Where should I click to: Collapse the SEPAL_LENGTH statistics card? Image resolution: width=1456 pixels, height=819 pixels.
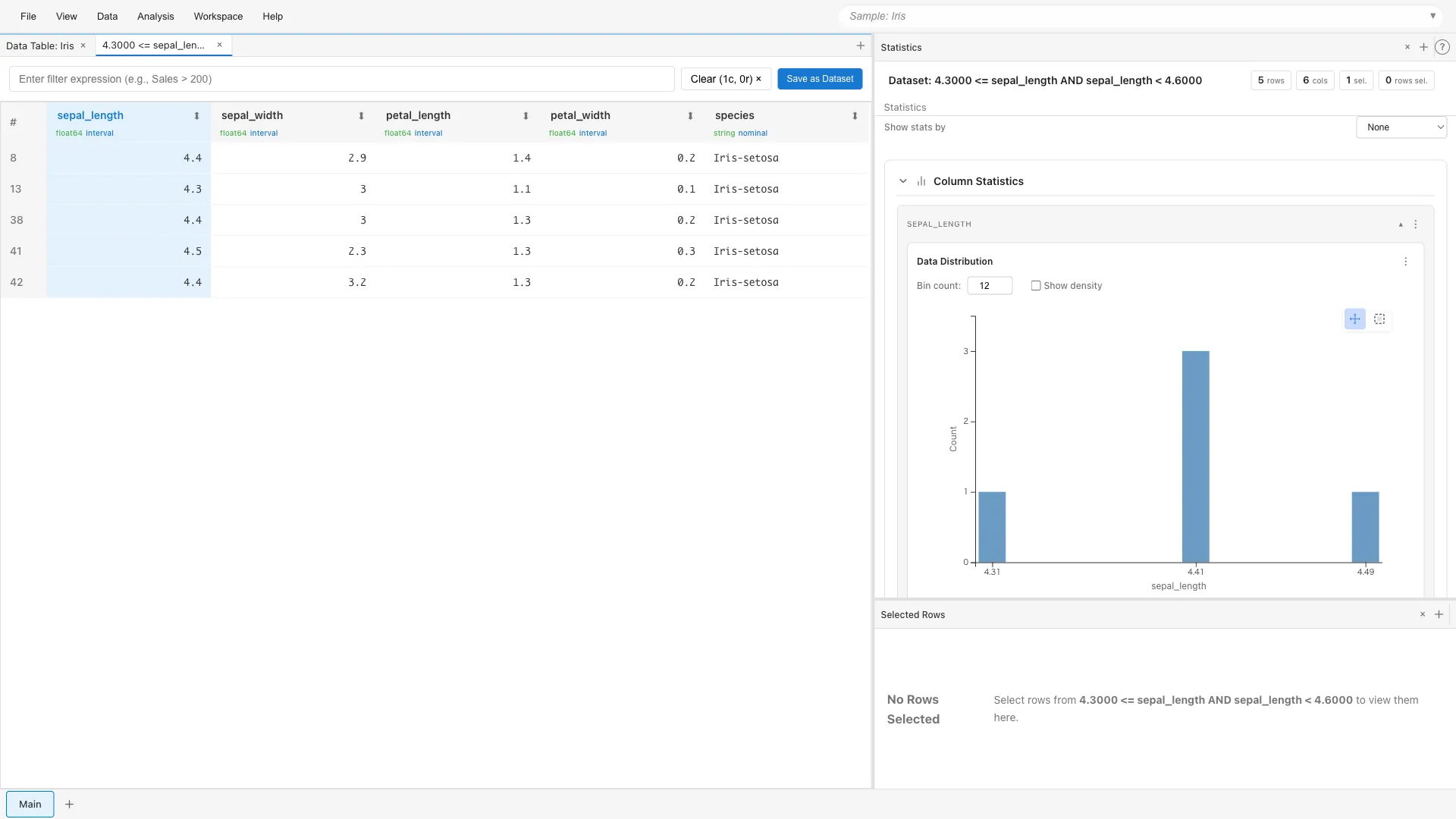1399,224
